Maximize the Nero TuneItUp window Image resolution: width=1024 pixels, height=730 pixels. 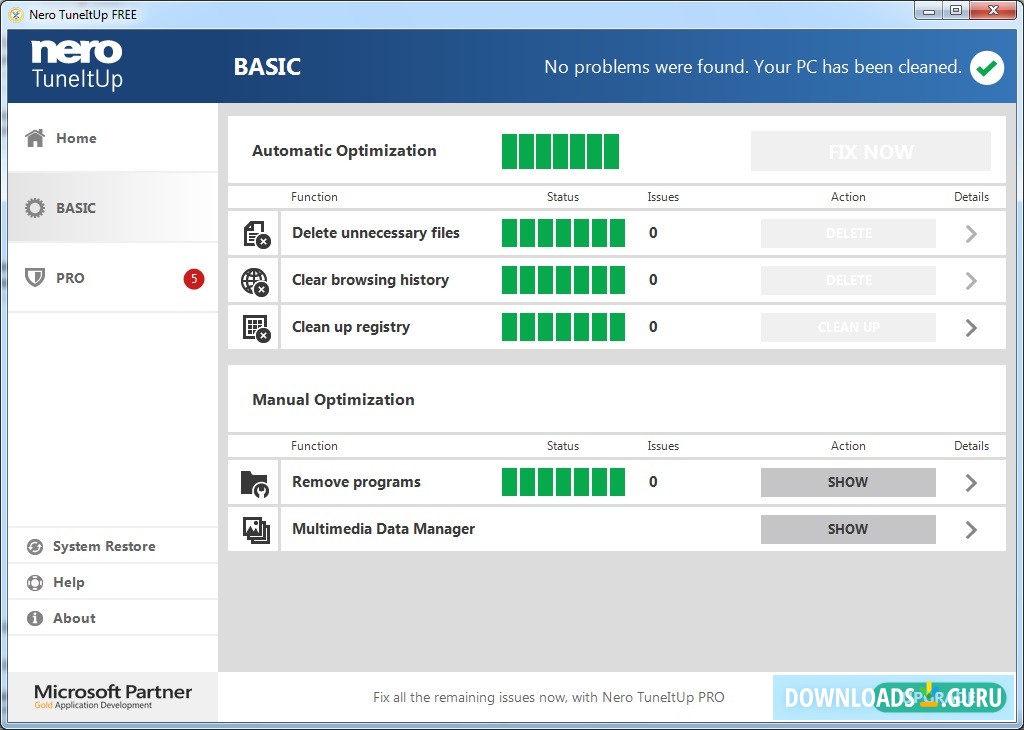point(956,11)
